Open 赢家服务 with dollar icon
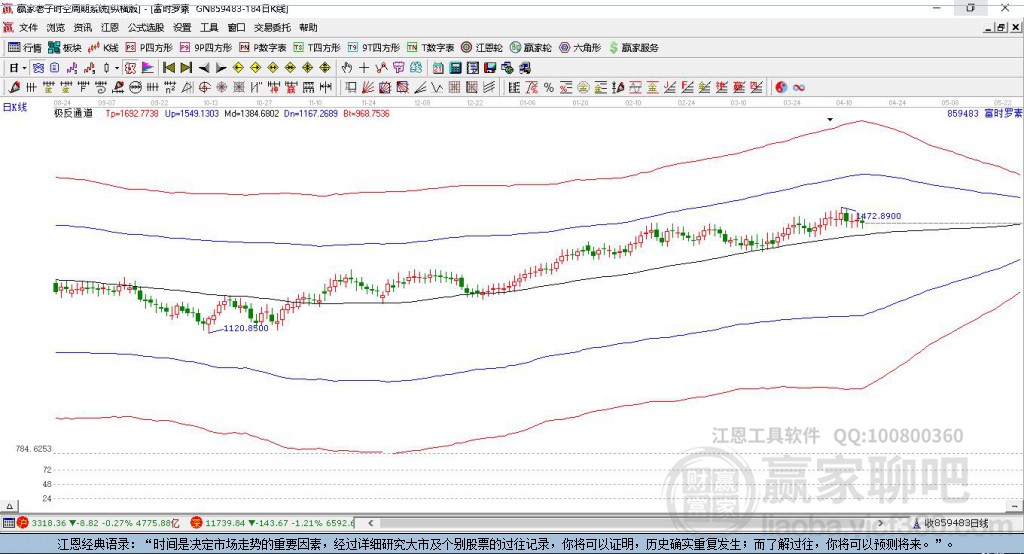The image size is (1024, 554). [633, 48]
